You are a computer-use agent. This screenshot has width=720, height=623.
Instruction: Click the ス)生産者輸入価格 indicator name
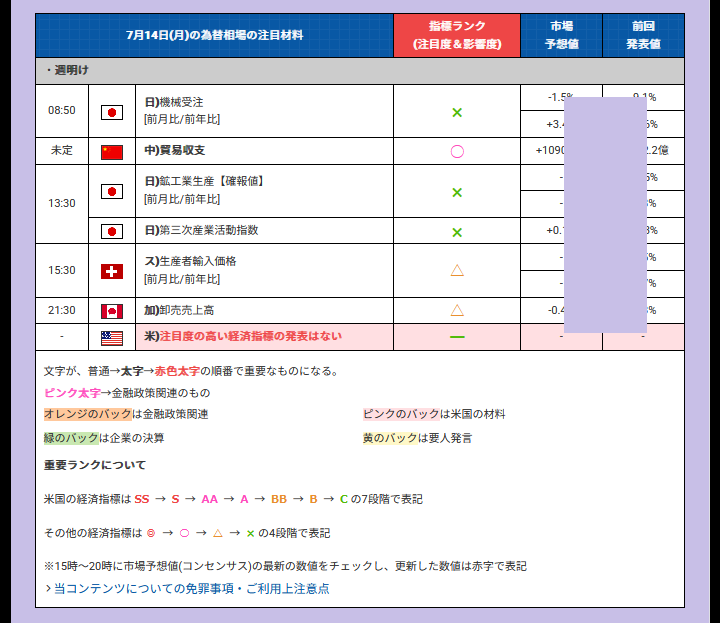(190, 261)
